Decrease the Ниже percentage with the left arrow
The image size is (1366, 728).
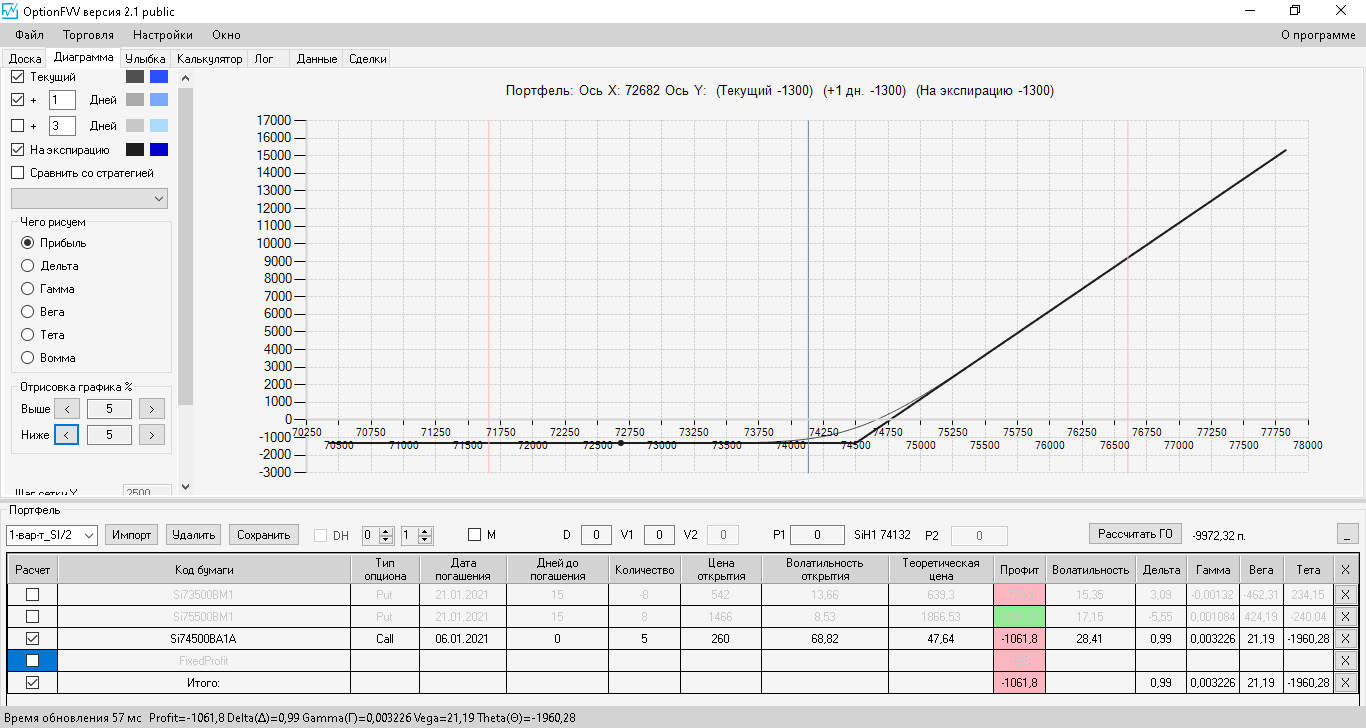click(66, 435)
